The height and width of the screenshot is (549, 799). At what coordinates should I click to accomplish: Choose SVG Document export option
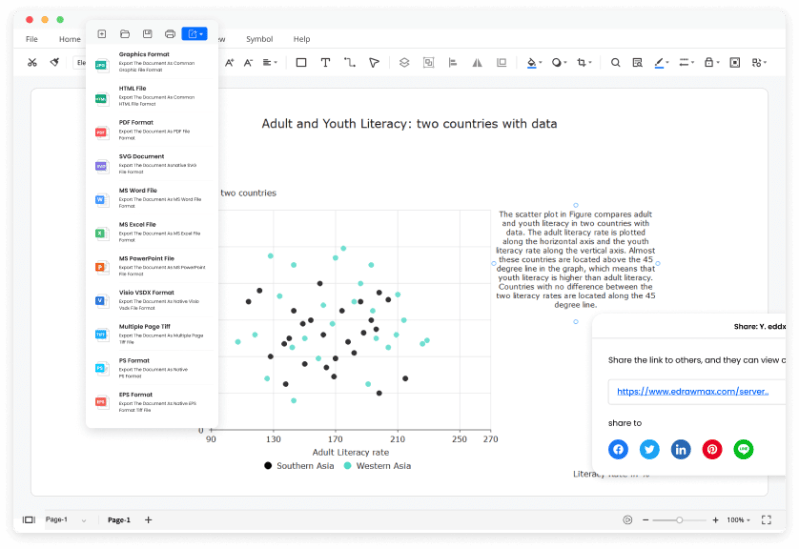click(x=152, y=164)
